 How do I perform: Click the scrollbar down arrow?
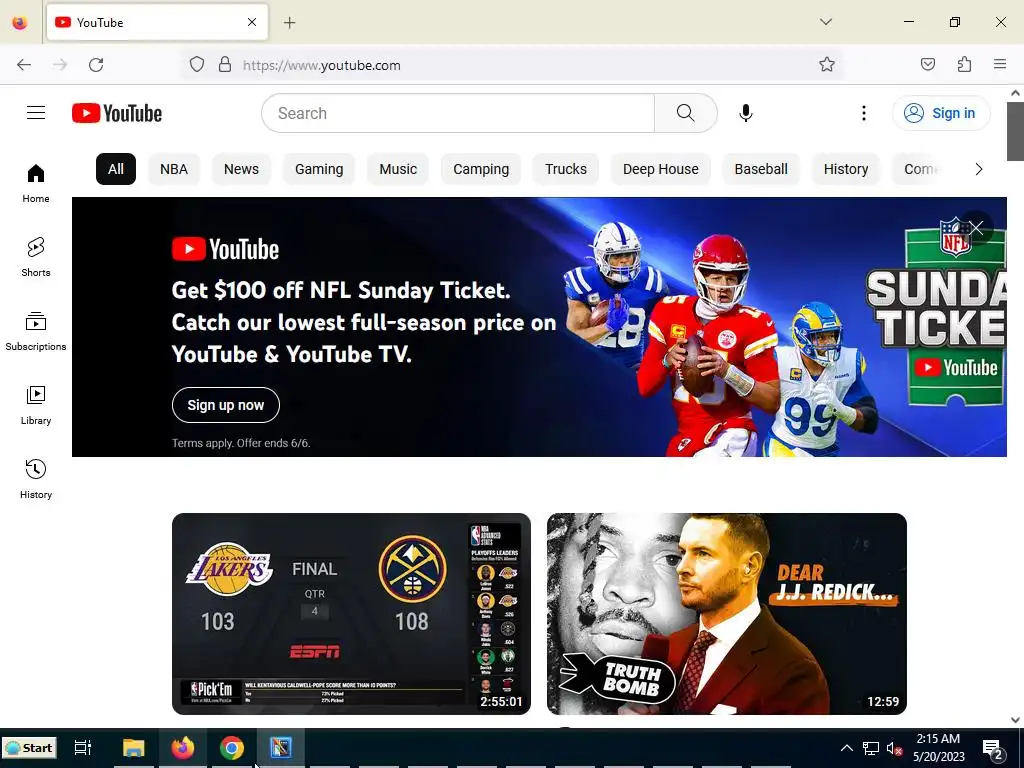click(1015, 719)
